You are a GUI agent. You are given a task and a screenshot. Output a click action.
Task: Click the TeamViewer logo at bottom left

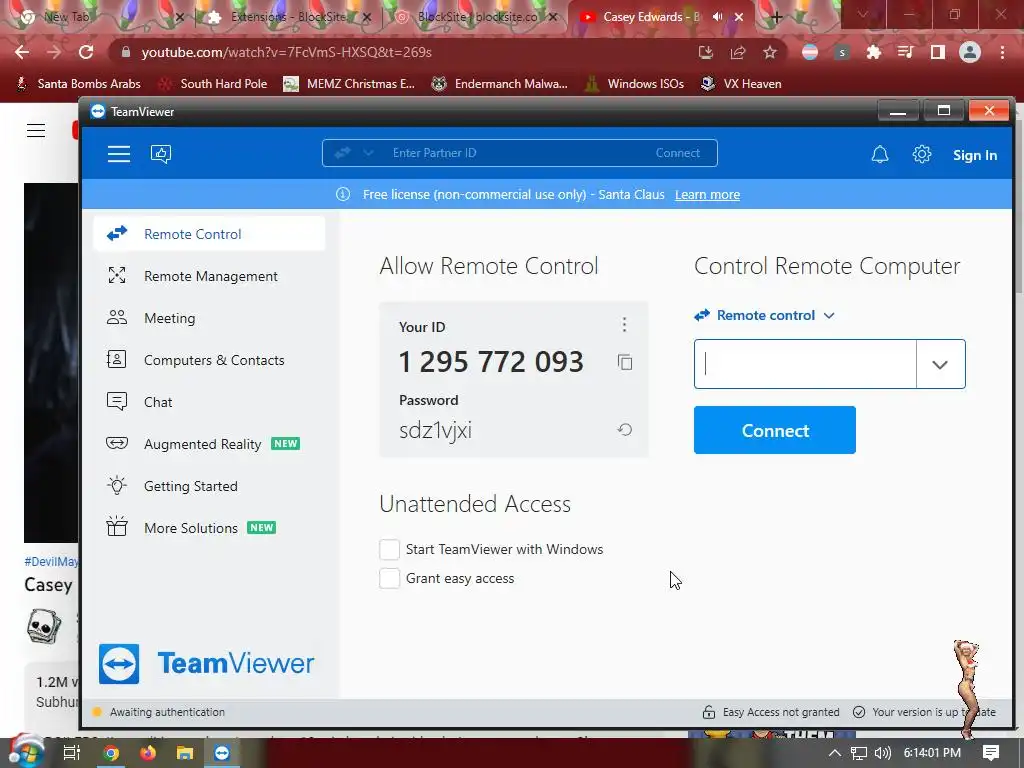pyautogui.click(x=206, y=664)
